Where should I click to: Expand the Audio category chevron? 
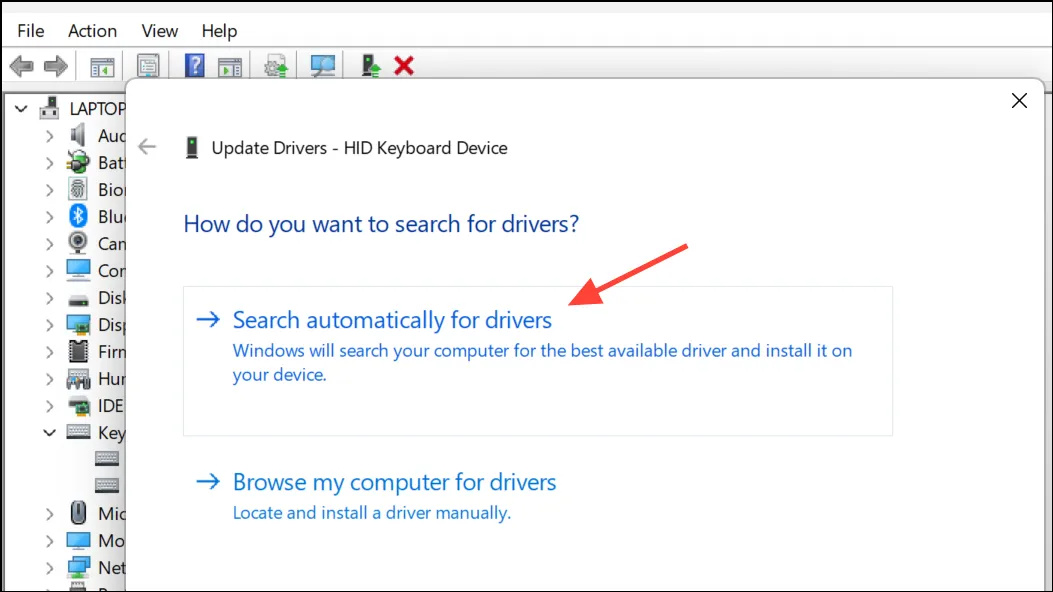tap(49, 136)
